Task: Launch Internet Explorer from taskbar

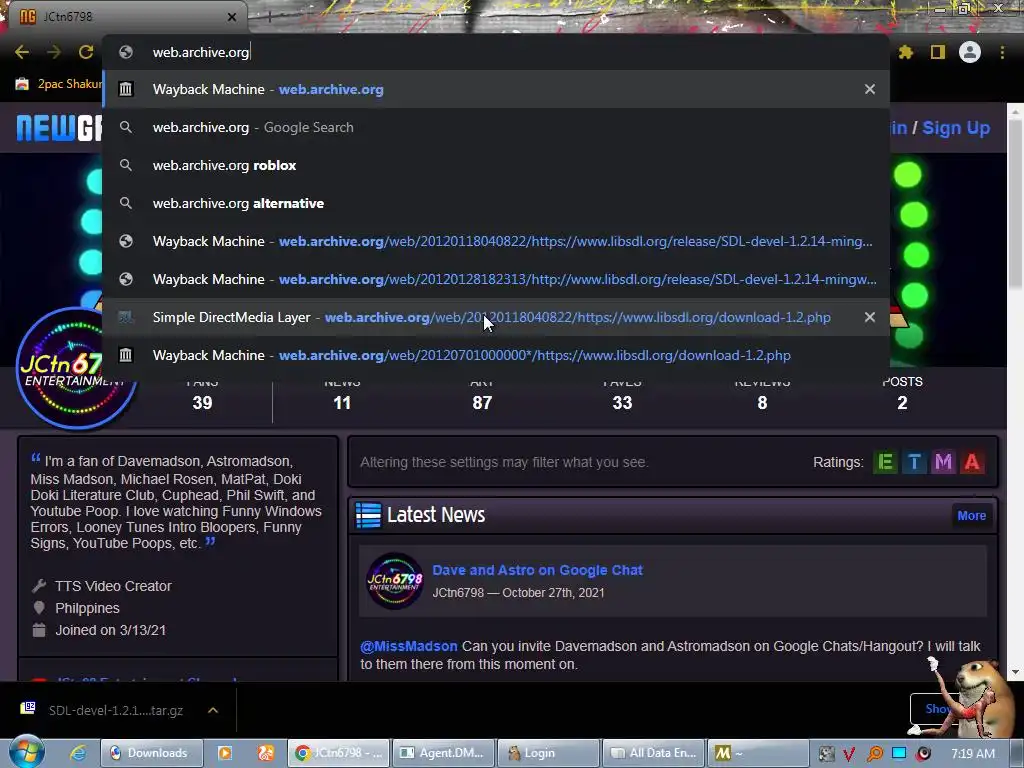Action: tap(78, 754)
